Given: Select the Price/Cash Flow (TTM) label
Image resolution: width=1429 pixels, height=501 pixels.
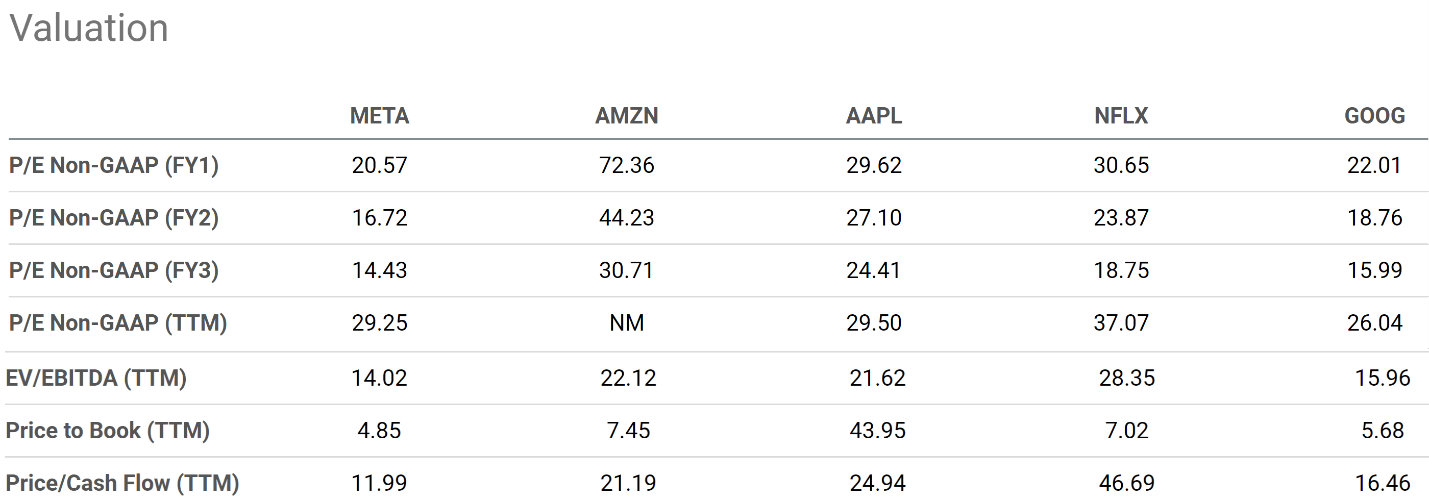Looking at the screenshot, I should tap(123, 484).
